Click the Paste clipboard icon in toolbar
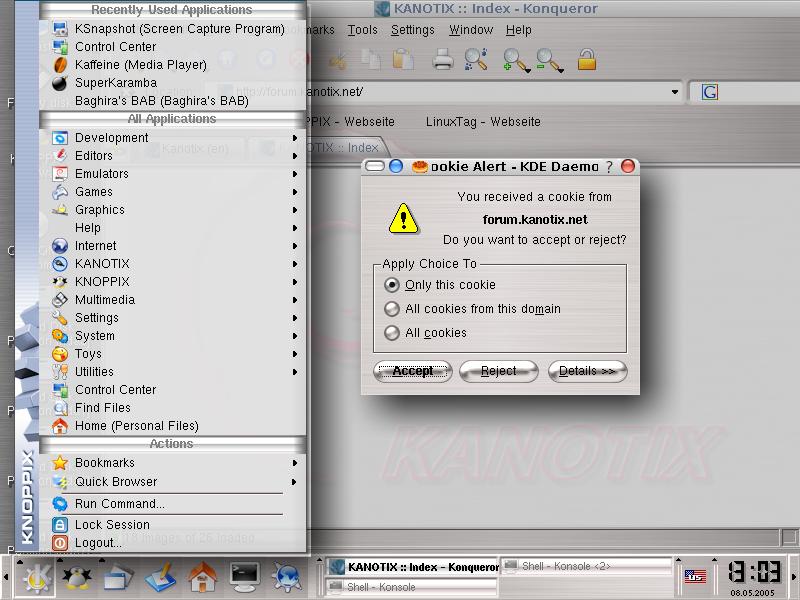This screenshot has width=800, height=600. [x=403, y=59]
